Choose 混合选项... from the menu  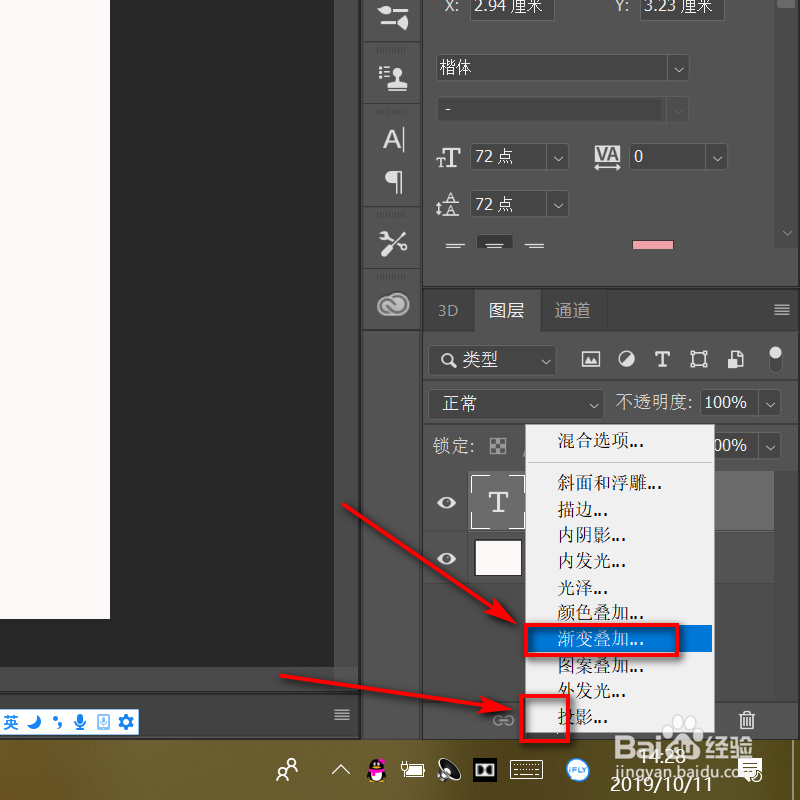tap(620, 441)
